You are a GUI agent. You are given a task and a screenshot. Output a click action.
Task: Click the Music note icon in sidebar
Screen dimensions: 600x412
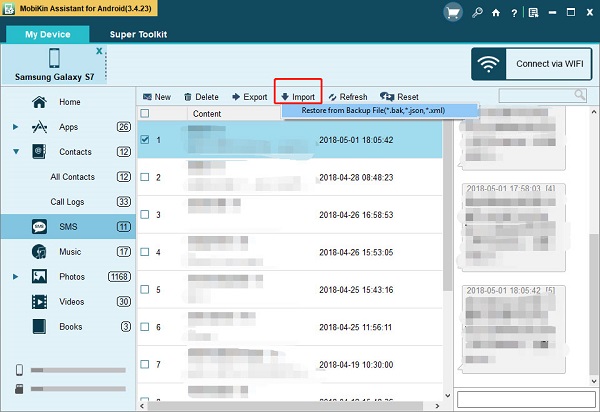pos(39,252)
